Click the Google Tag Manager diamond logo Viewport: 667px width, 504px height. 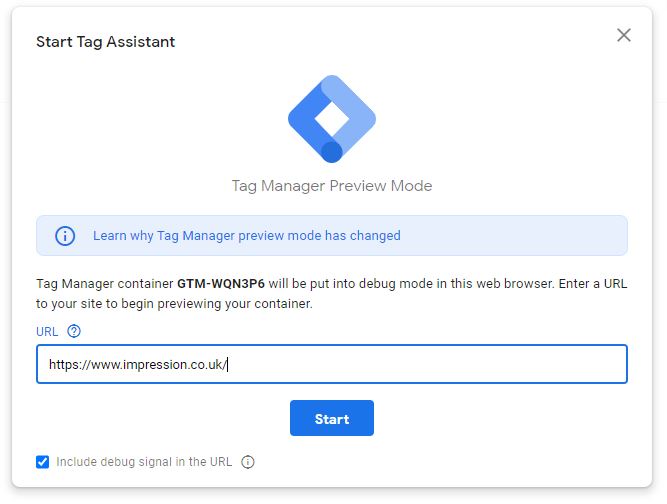click(x=332, y=119)
